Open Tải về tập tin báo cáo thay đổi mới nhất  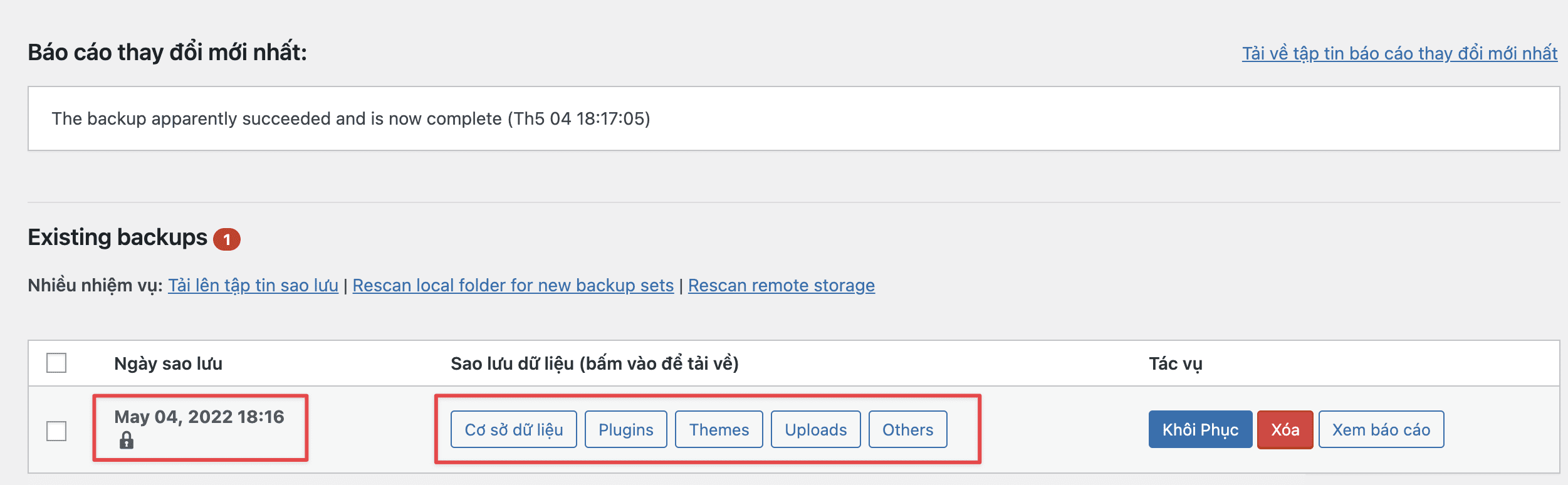click(x=1399, y=55)
